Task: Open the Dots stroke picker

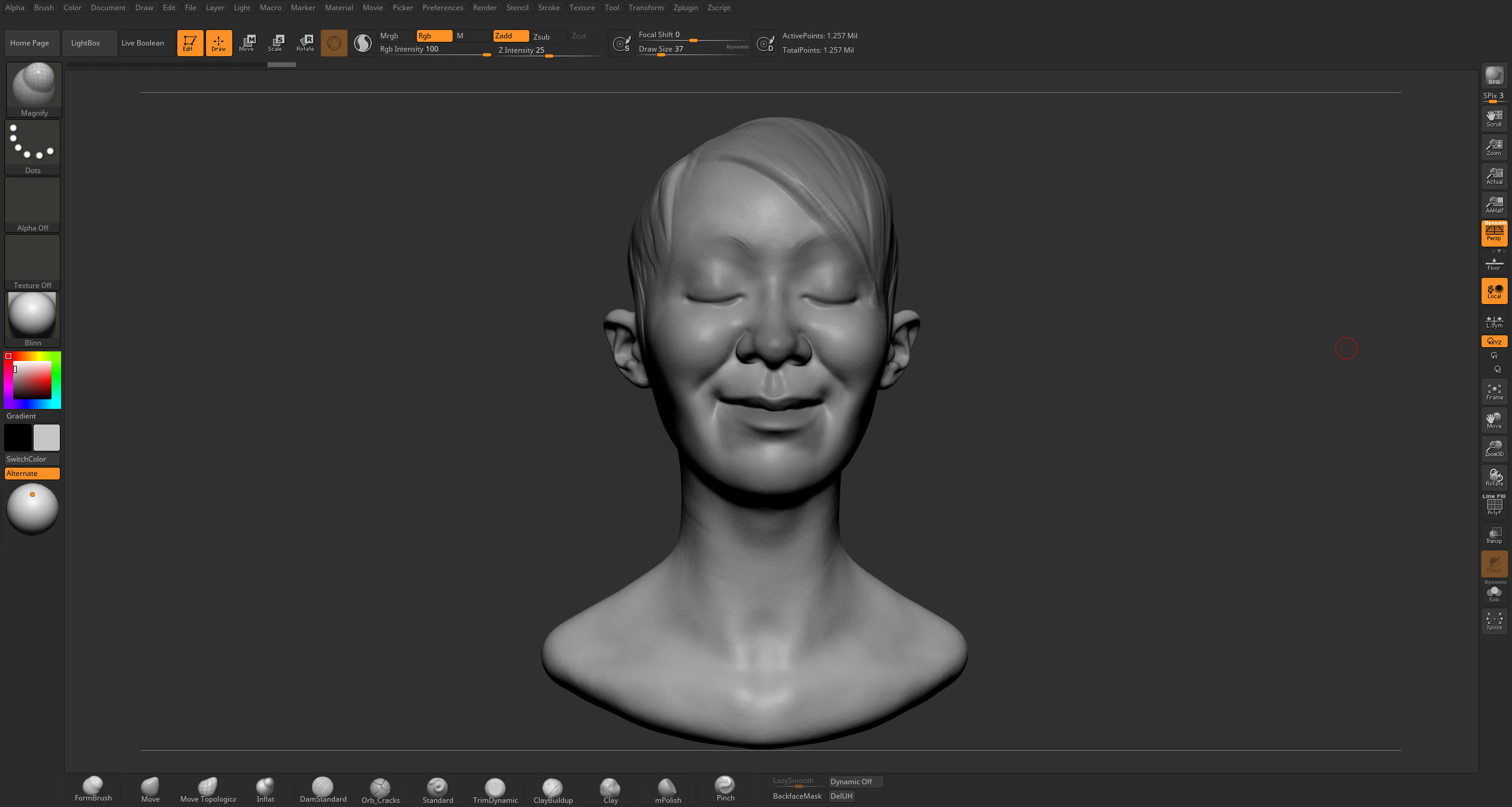Action: click(33, 147)
